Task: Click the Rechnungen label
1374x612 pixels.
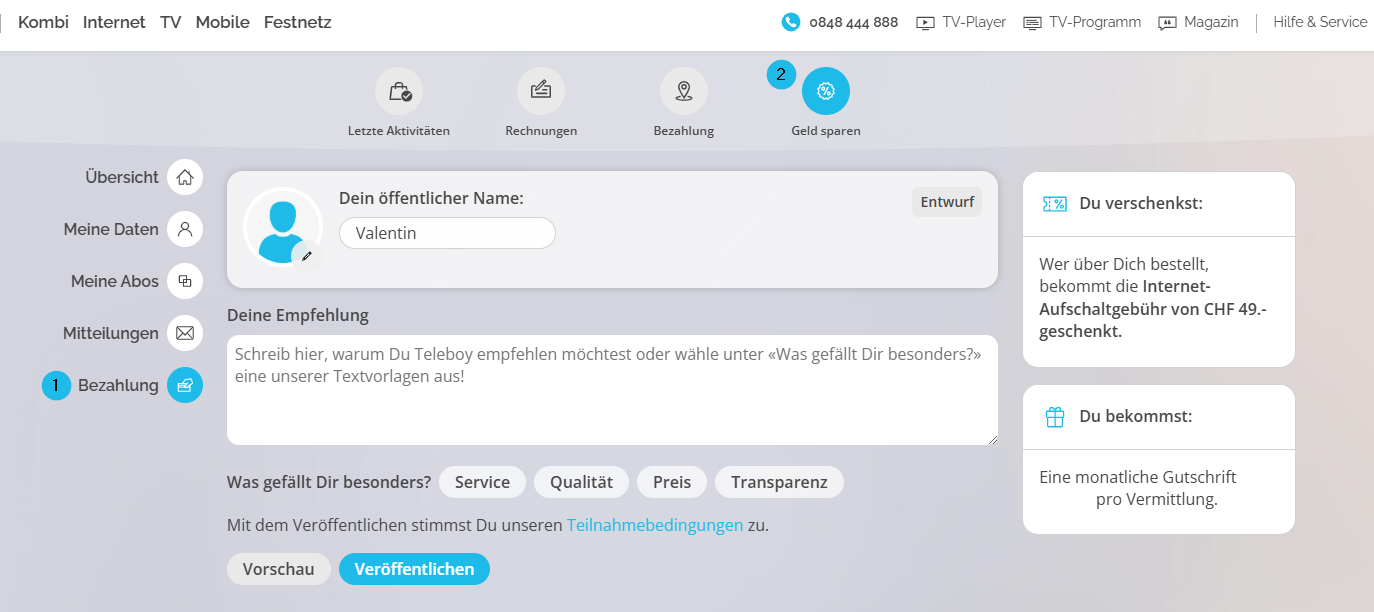Action: click(541, 131)
